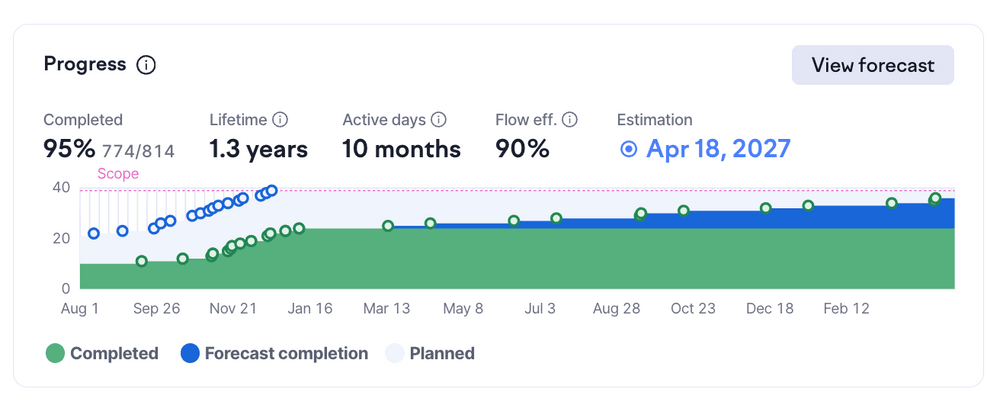Image resolution: width=1000 pixels, height=409 pixels.
Task: Select the last green data point on the chart
Action: point(935,199)
